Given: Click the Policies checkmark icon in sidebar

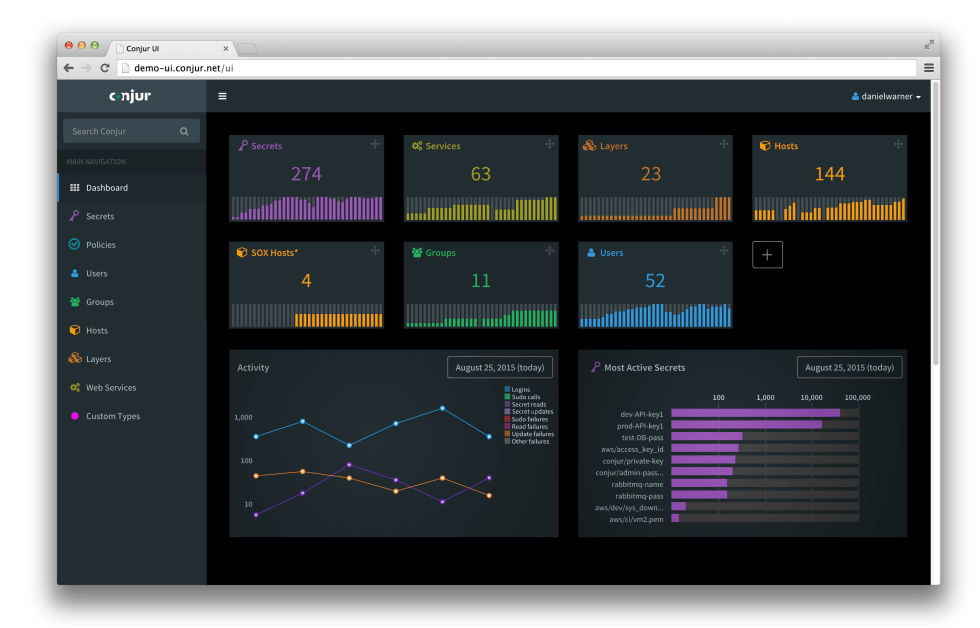Looking at the screenshot, I should click(x=74, y=244).
